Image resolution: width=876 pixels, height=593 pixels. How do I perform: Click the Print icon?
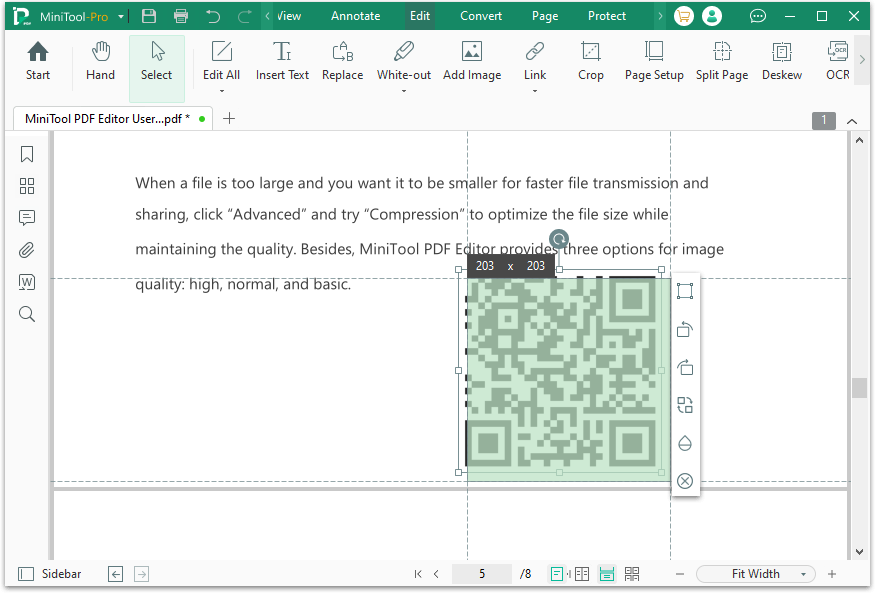tap(180, 16)
